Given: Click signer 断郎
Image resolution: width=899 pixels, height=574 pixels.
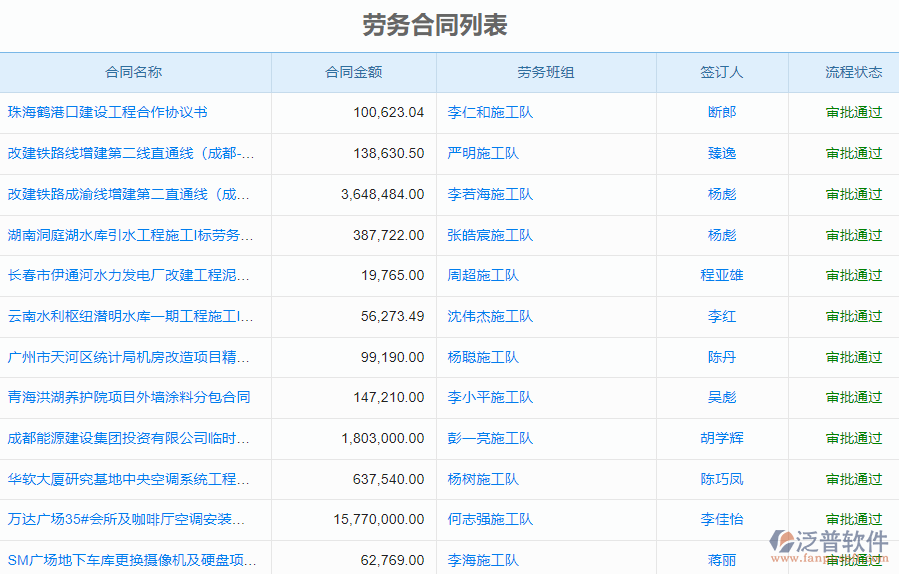Looking at the screenshot, I should (x=722, y=112).
